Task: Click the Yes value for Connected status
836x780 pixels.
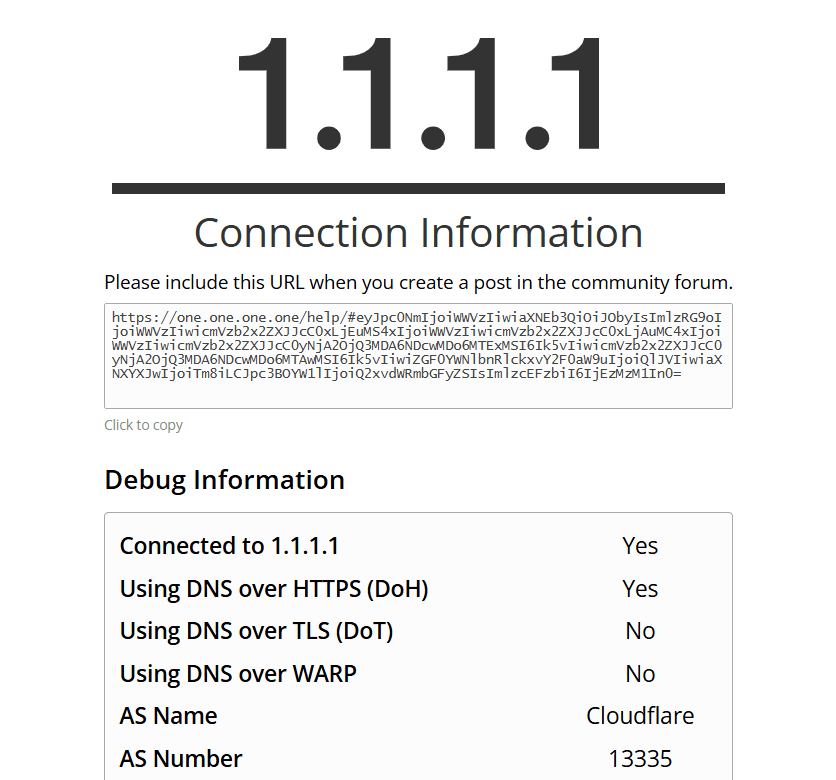Action: point(640,546)
